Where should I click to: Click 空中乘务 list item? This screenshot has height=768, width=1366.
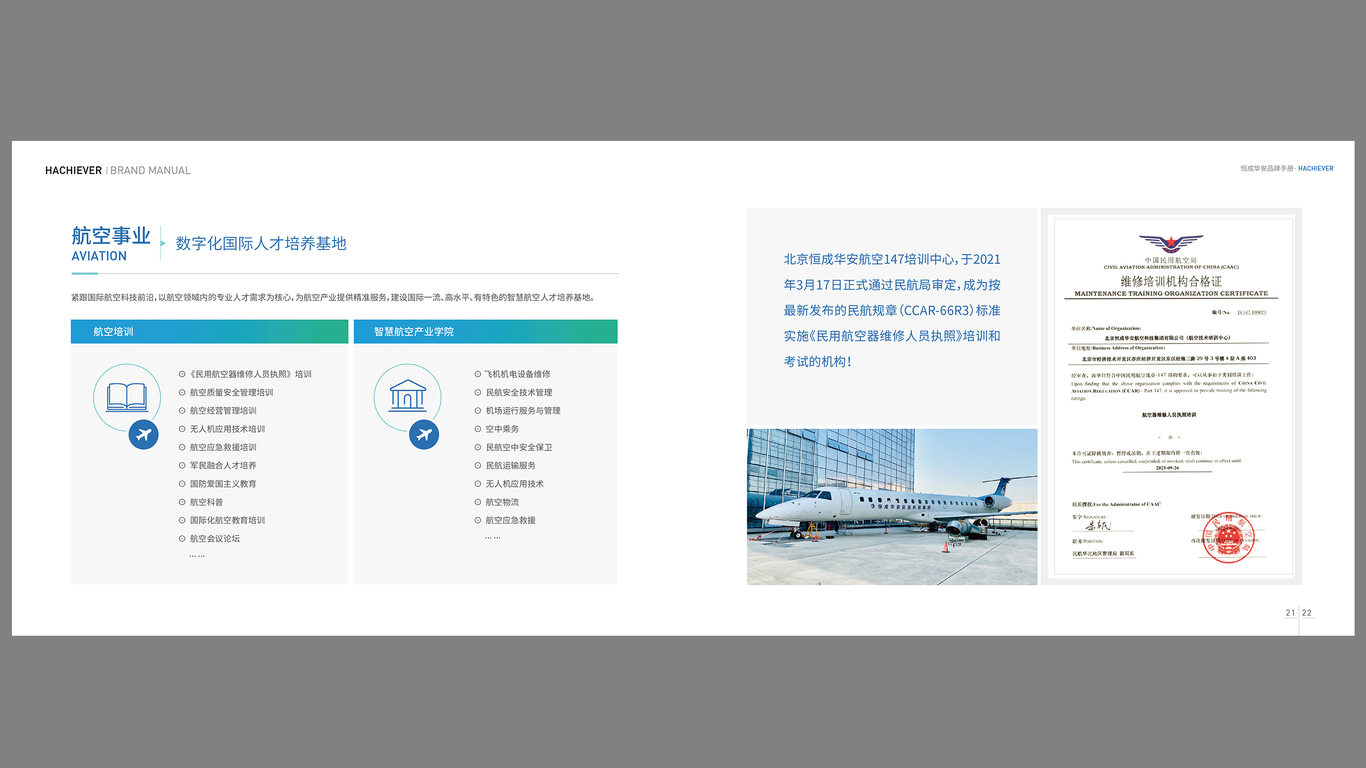(x=502, y=429)
